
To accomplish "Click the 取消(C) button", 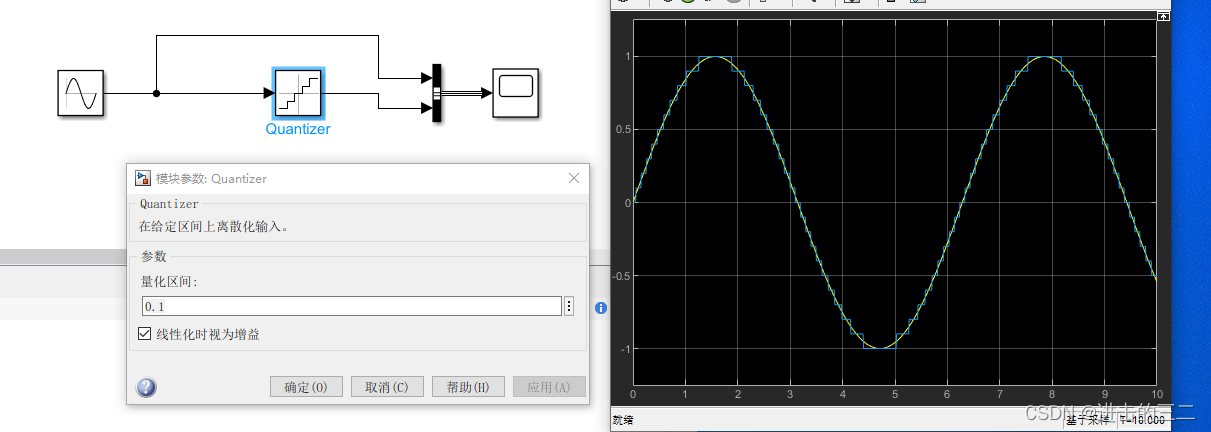I will point(387,387).
